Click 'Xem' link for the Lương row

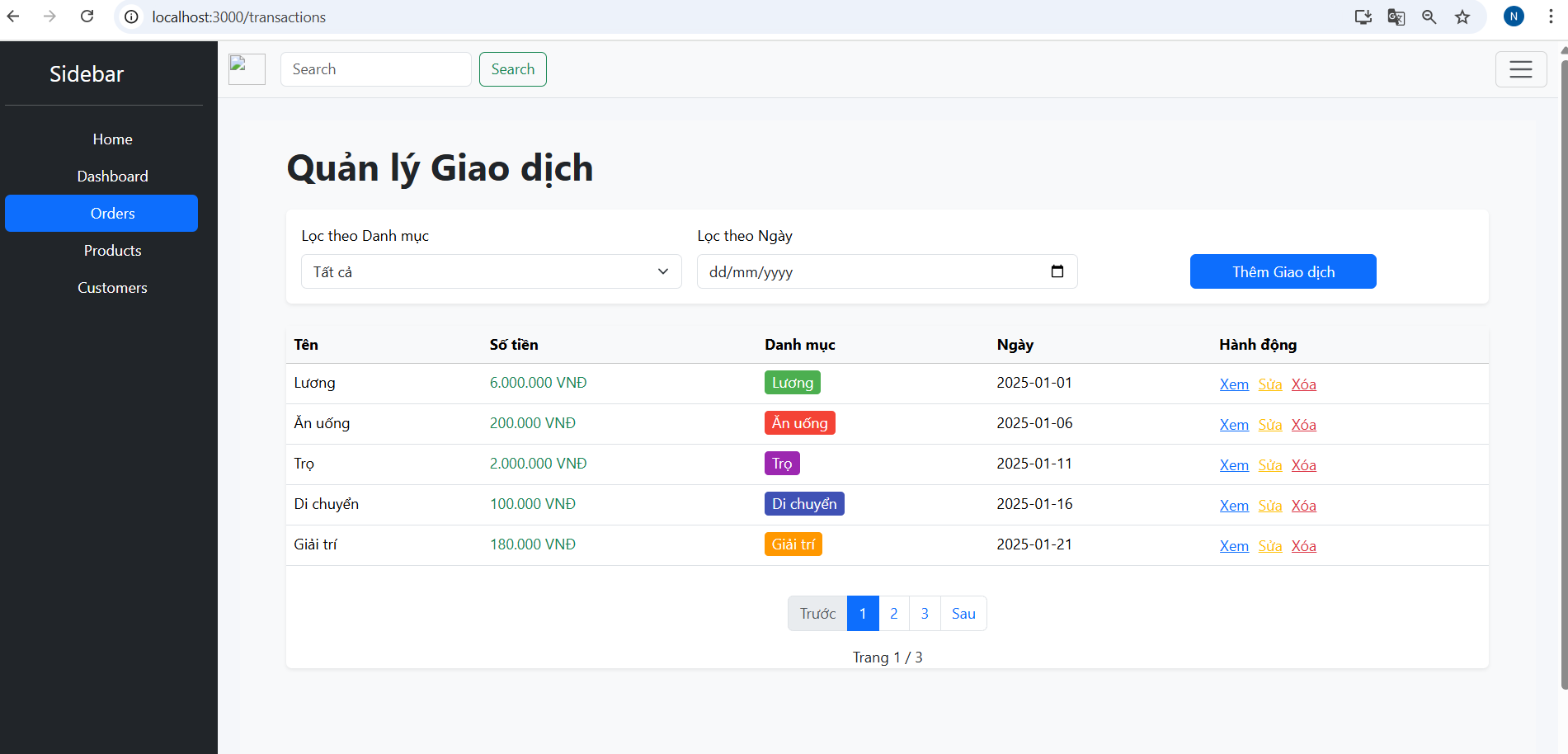click(x=1233, y=384)
